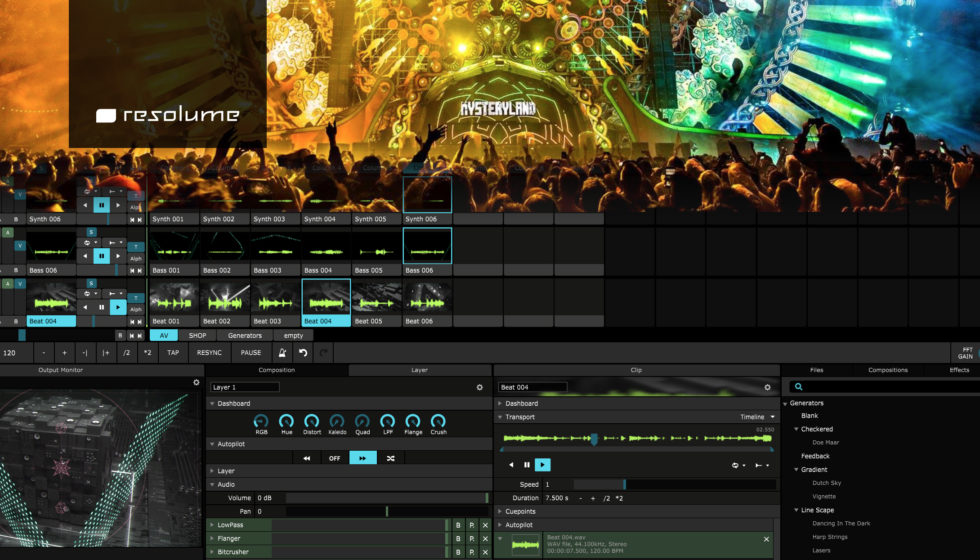Open the Timeline mode dropdown

tap(758, 417)
